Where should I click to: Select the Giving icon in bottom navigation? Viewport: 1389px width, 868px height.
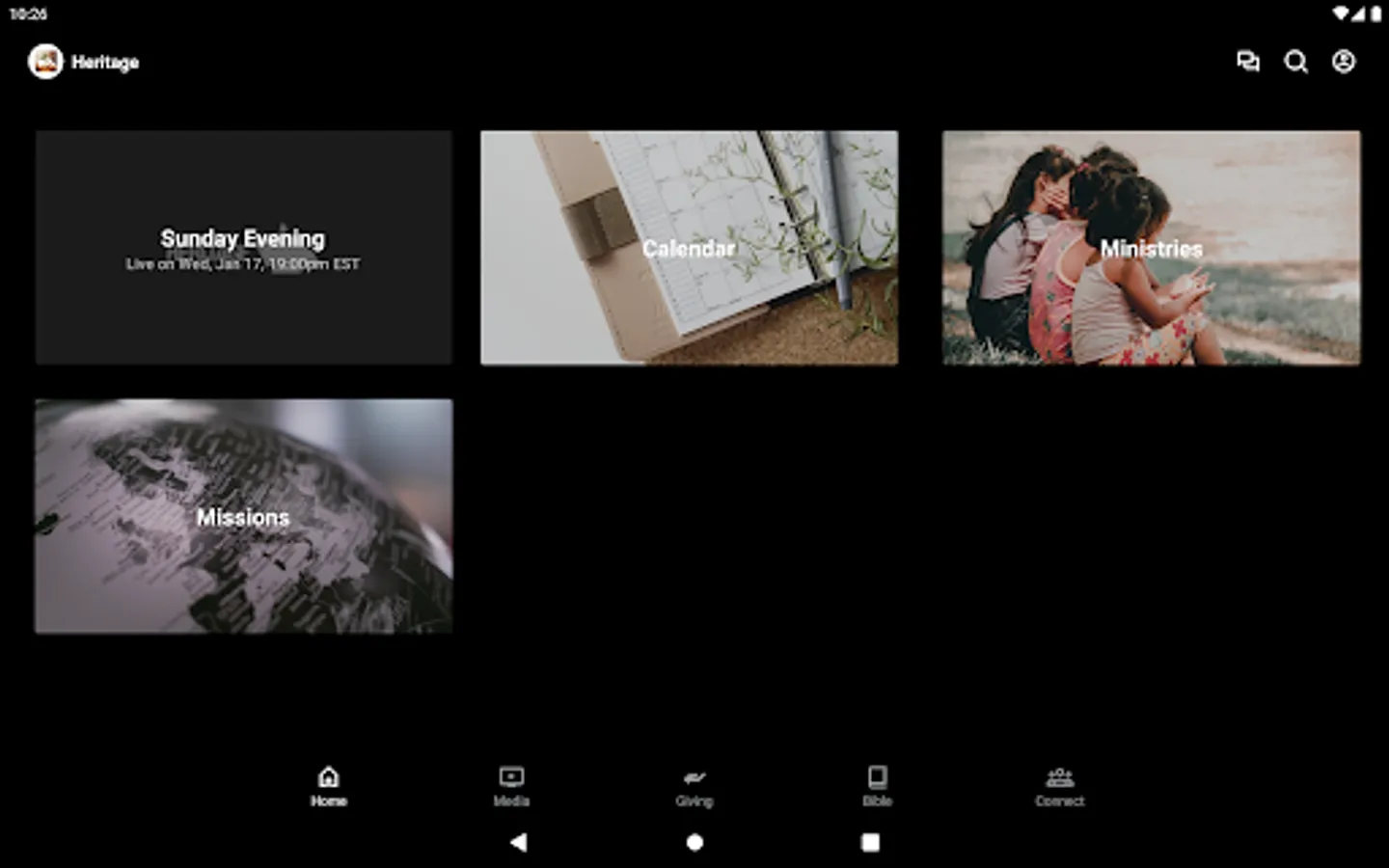click(x=694, y=779)
